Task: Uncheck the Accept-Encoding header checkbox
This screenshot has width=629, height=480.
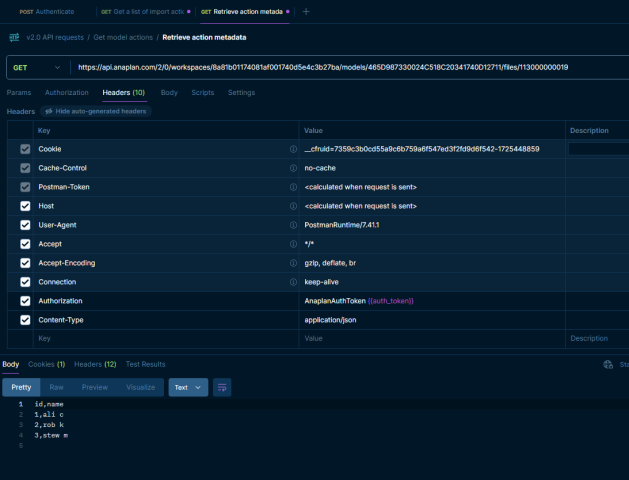Action: pos(25,263)
